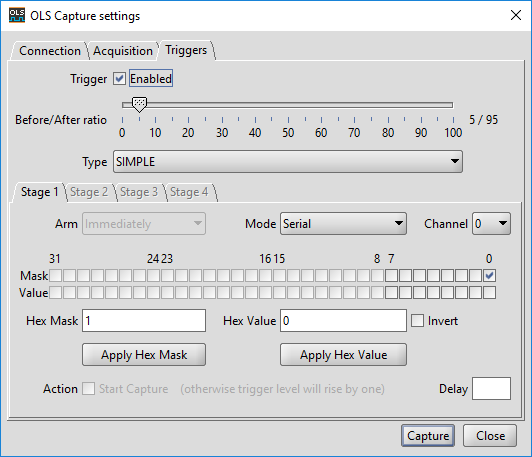This screenshot has height=457, width=532.
Task: Click the OLS application icon in title bar
Action: (x=17, y=16)
